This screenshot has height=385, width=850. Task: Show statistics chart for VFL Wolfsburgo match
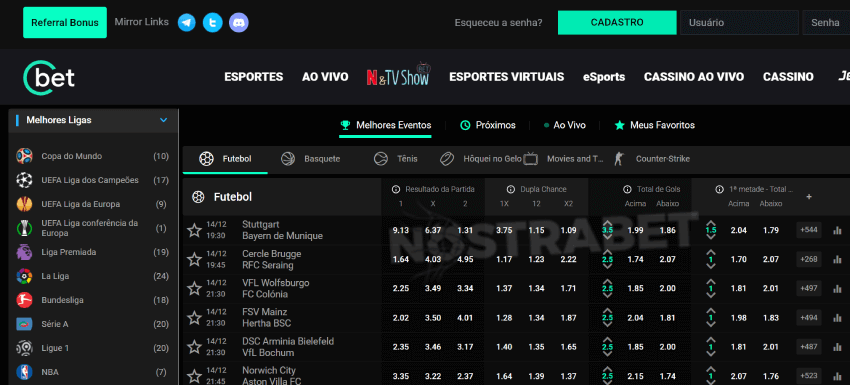pyautogui.click(x=838, y=288)
